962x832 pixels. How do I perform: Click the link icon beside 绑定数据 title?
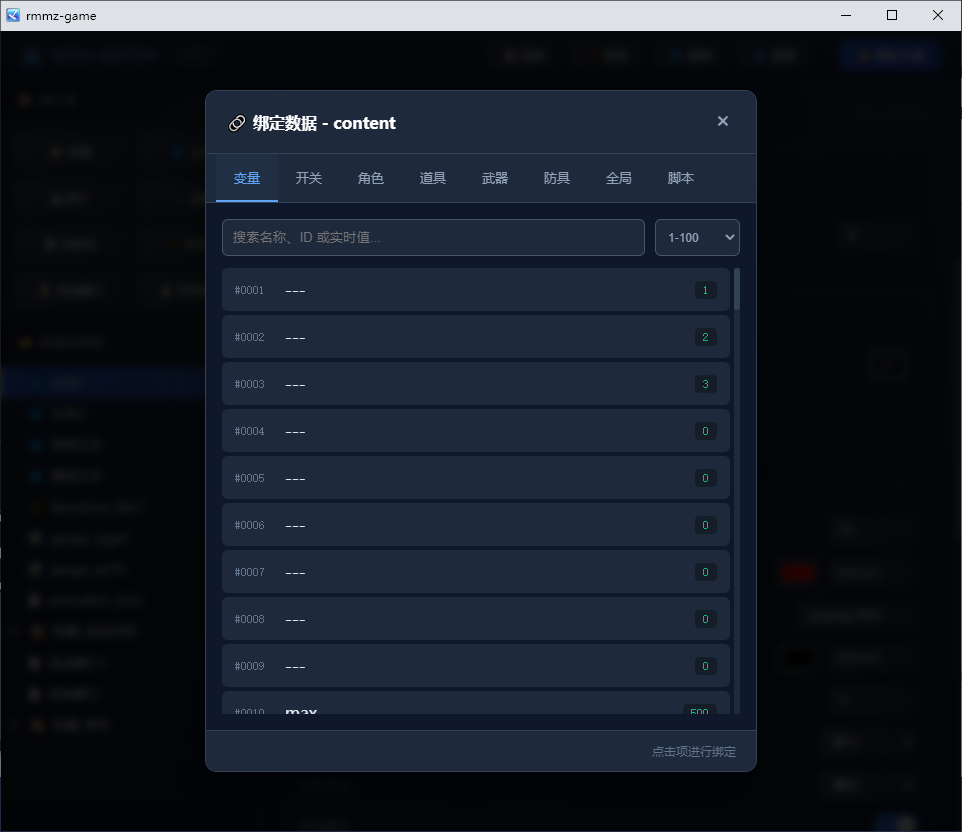[x=237, y=123]
